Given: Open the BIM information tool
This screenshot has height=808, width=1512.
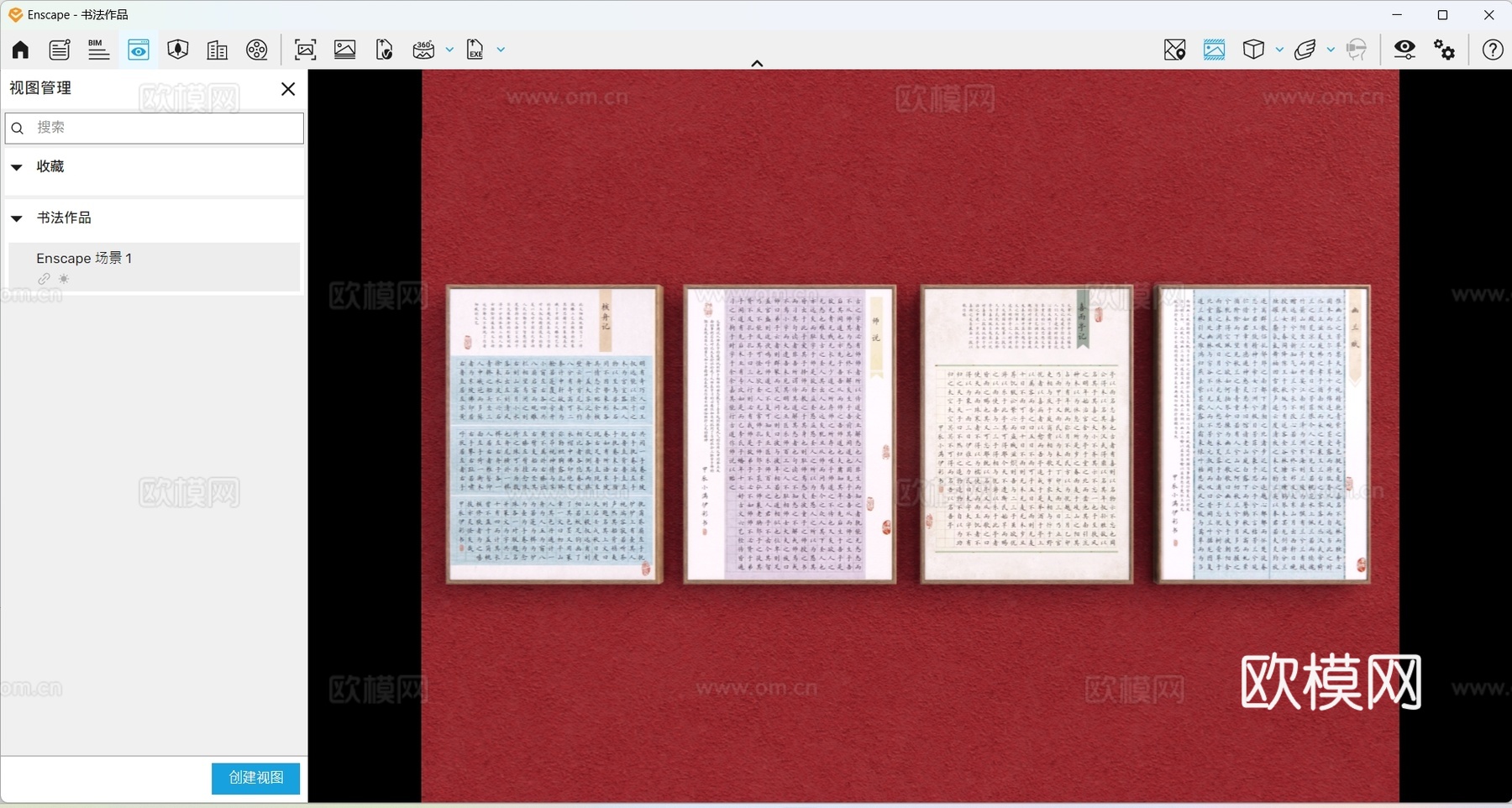Looking at the screenshot, I should point(98,50).
